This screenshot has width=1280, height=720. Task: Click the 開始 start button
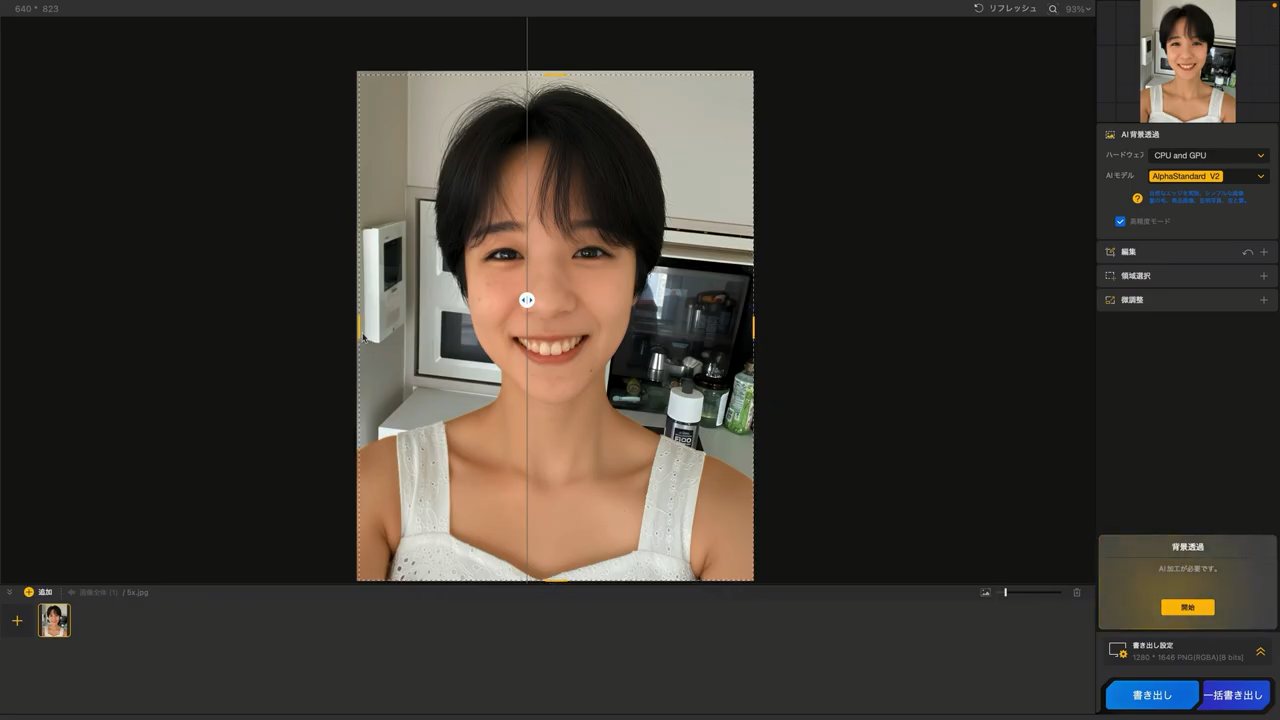click(1187, 607)
